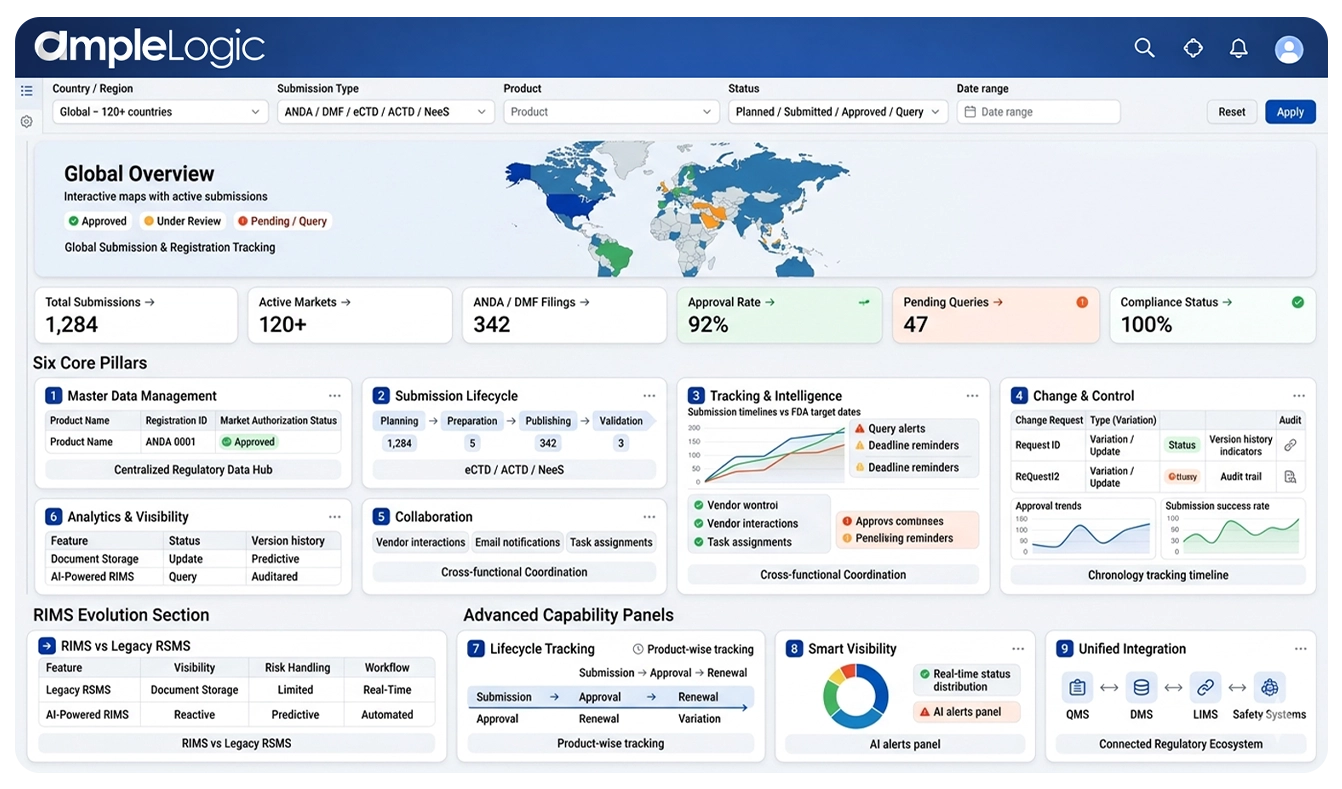Screen dimensions: 1342x789
Task: Click the Smart Visibility donut chart
Action: pyautogui.click(x=855, y=696)
